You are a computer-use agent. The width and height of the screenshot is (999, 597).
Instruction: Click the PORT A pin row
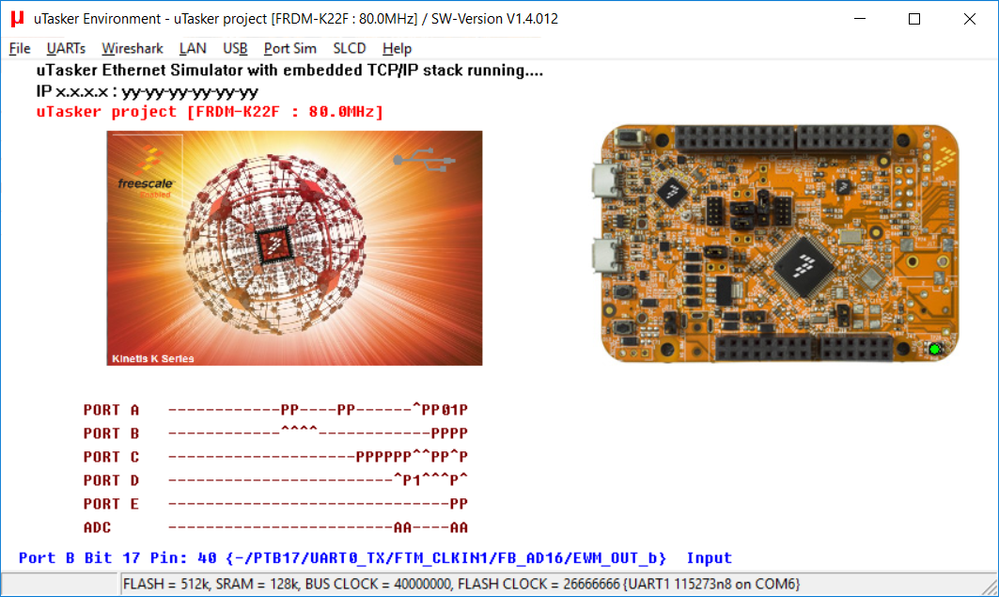pyautogui.click(x=318, y=410)
